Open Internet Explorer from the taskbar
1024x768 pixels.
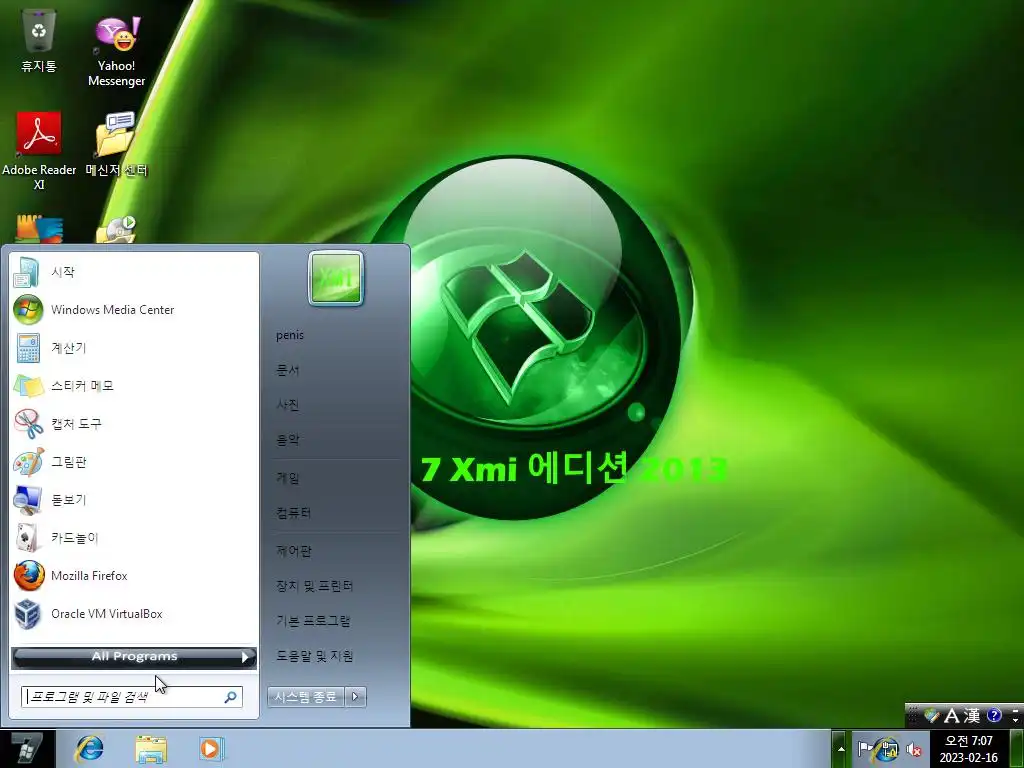[x=89, y=749]
